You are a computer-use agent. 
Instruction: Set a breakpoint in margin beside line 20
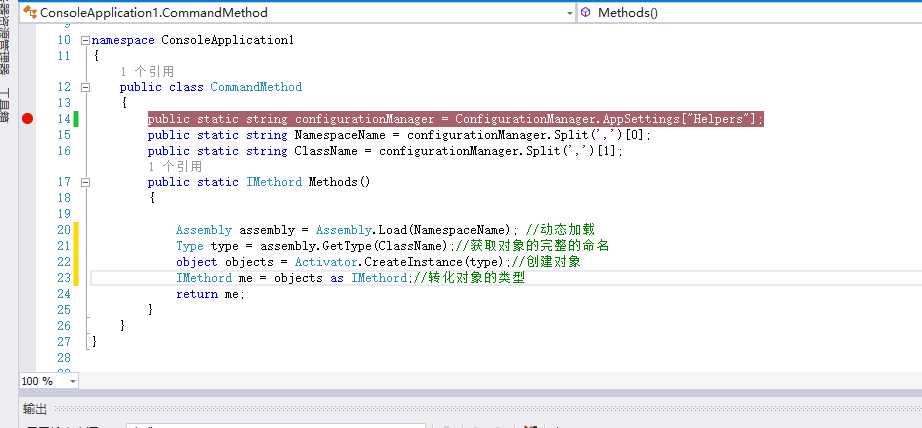[27, 230]
